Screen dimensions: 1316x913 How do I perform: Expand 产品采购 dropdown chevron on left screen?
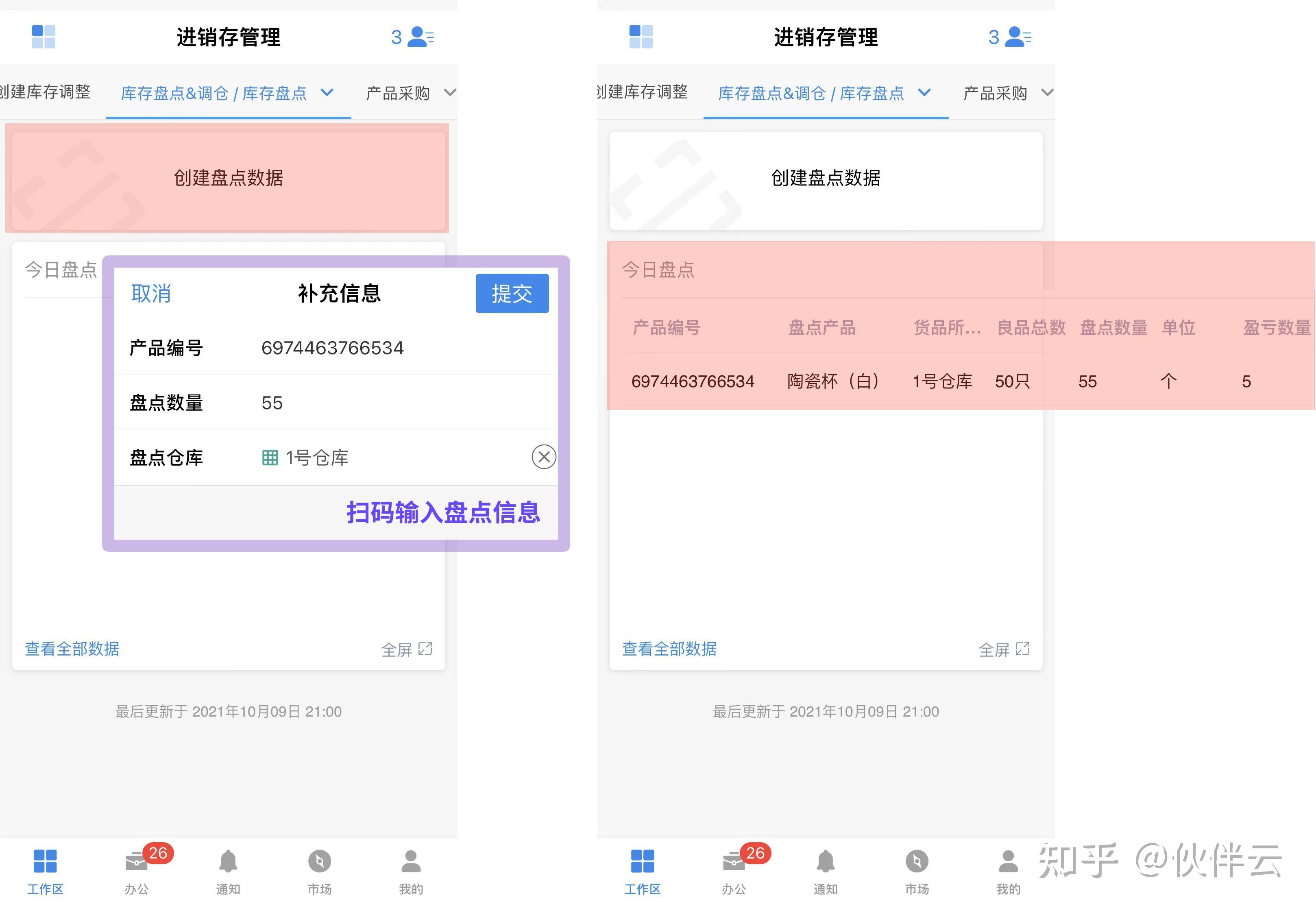tap(450, 92)
